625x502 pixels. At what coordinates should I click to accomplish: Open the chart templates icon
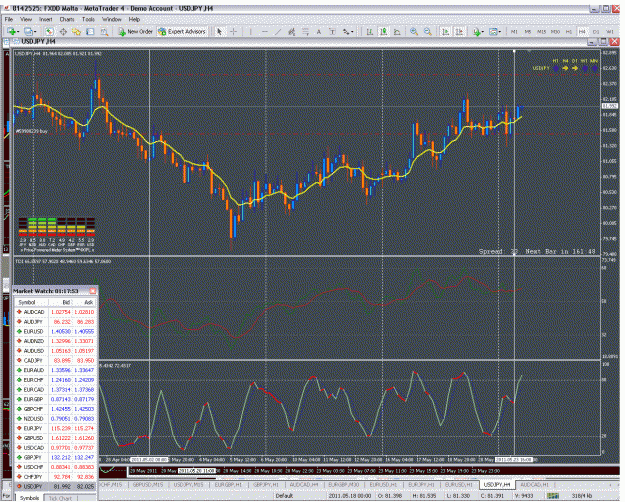pos(493,31)
